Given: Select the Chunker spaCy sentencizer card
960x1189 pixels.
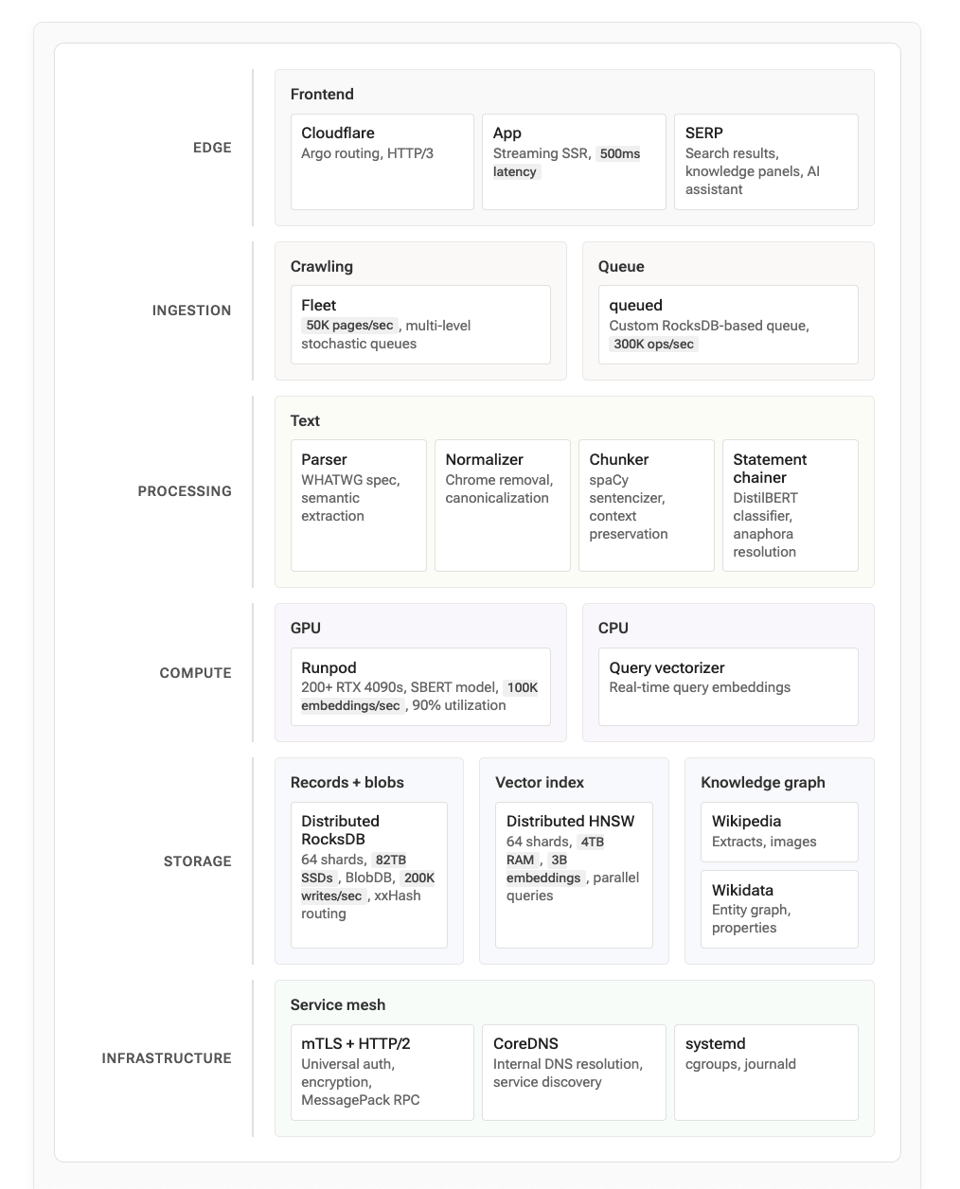Looking at the screenshot, I should (646, 505).
